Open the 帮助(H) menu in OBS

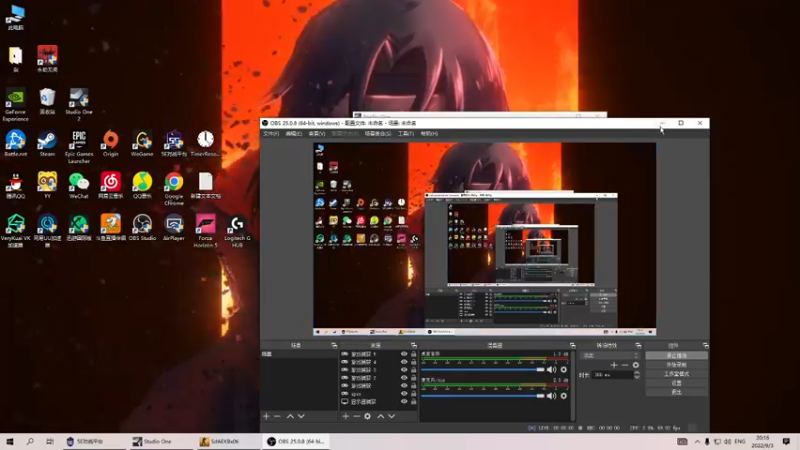pyautogui.click(x=429, y=134)
